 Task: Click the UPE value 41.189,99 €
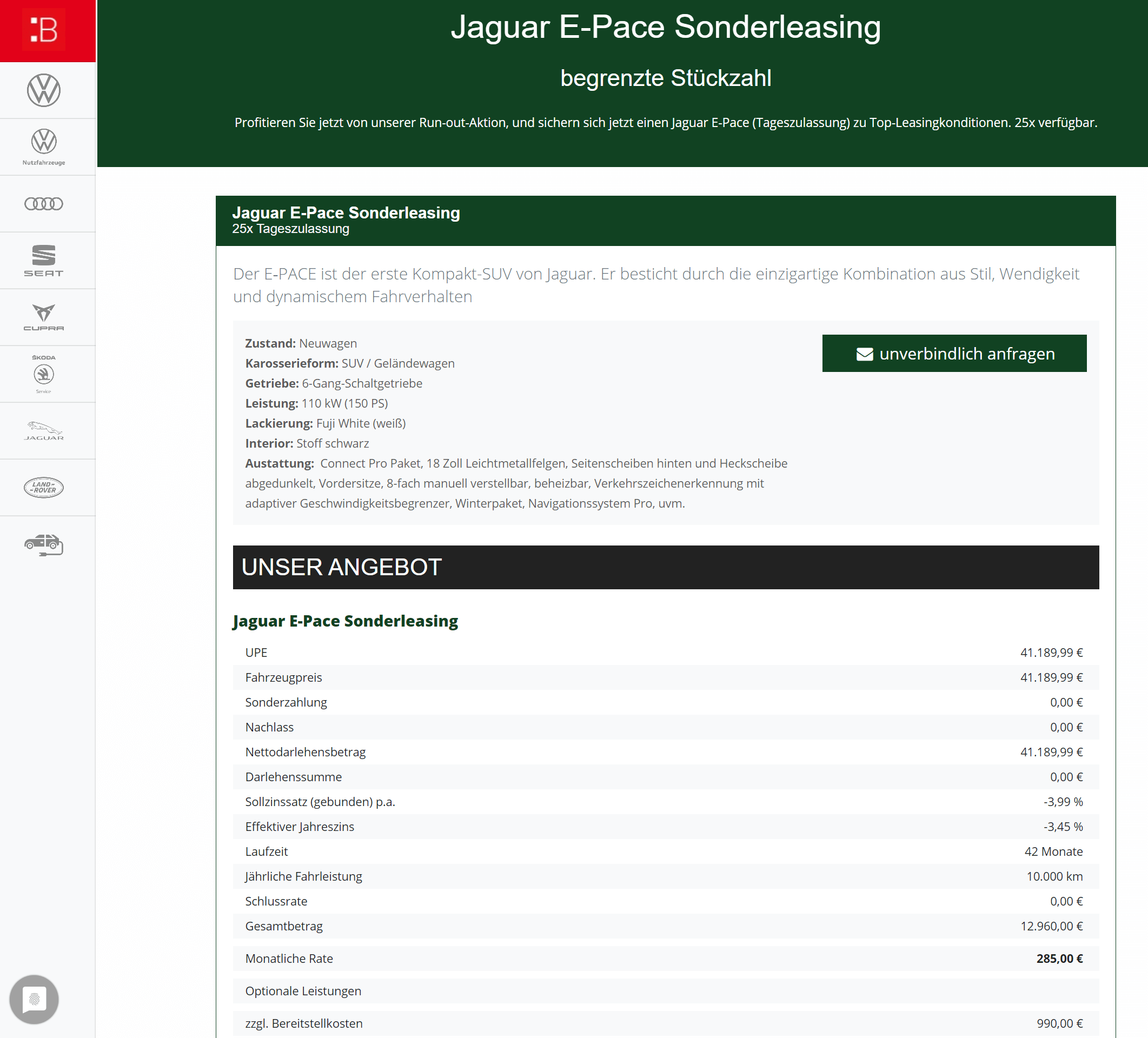point(1051,653)
